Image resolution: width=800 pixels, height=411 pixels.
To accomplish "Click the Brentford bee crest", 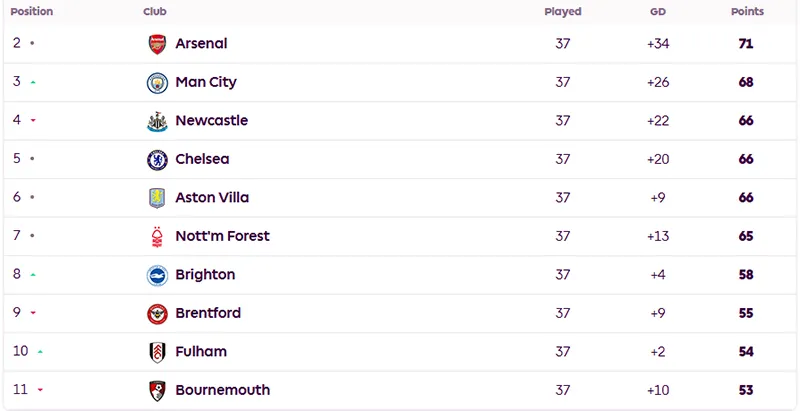I will 157,314.
